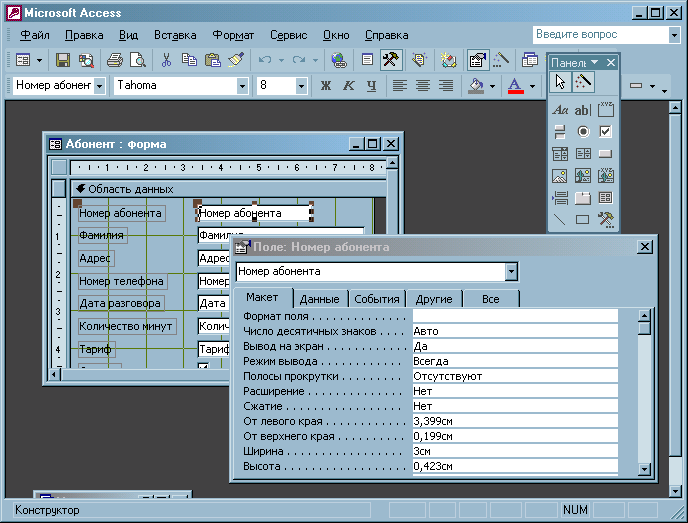
Task: Open the Вставка menu
Action: point(175,35)
